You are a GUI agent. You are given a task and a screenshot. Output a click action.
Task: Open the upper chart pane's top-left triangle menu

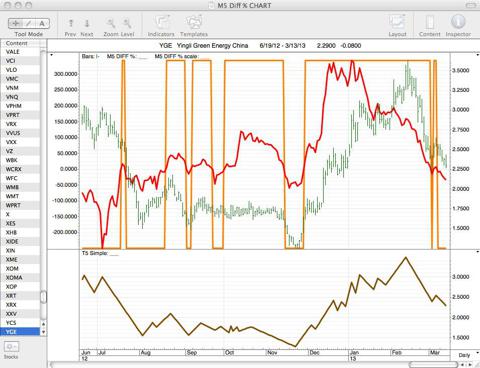(x=51, y=55)
